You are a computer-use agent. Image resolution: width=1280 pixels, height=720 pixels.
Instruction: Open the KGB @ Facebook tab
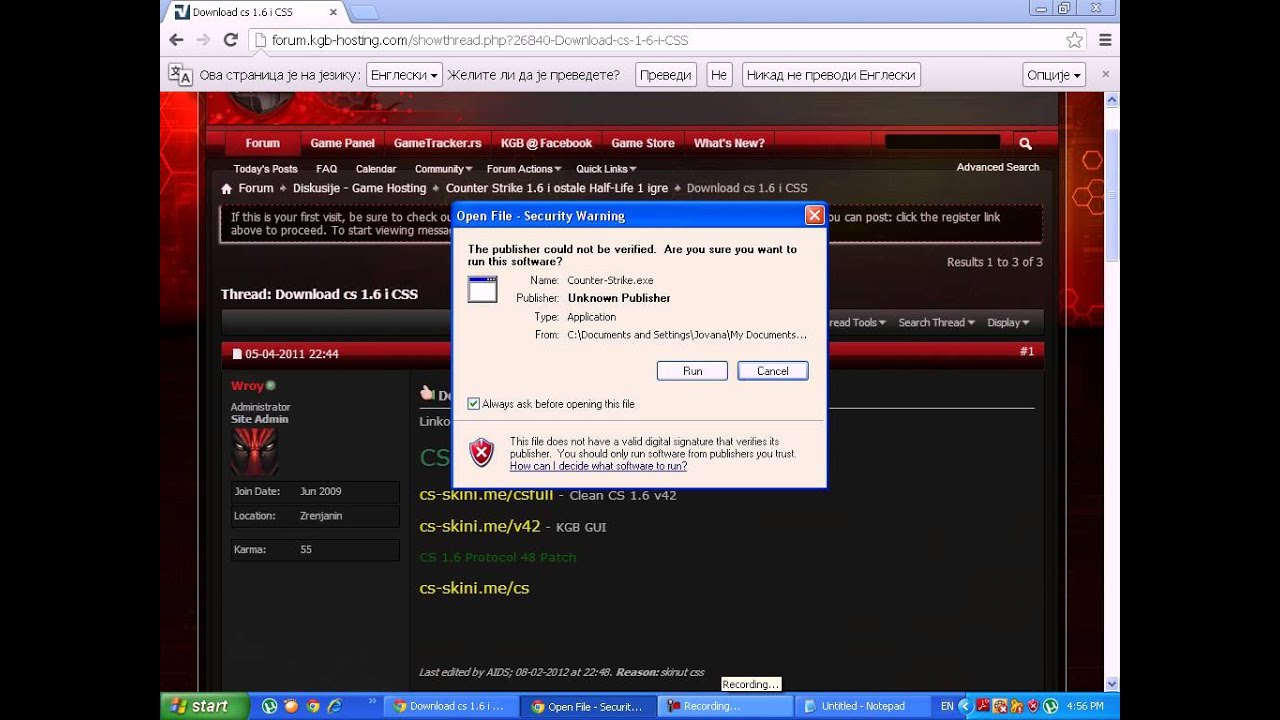point(546,143)
